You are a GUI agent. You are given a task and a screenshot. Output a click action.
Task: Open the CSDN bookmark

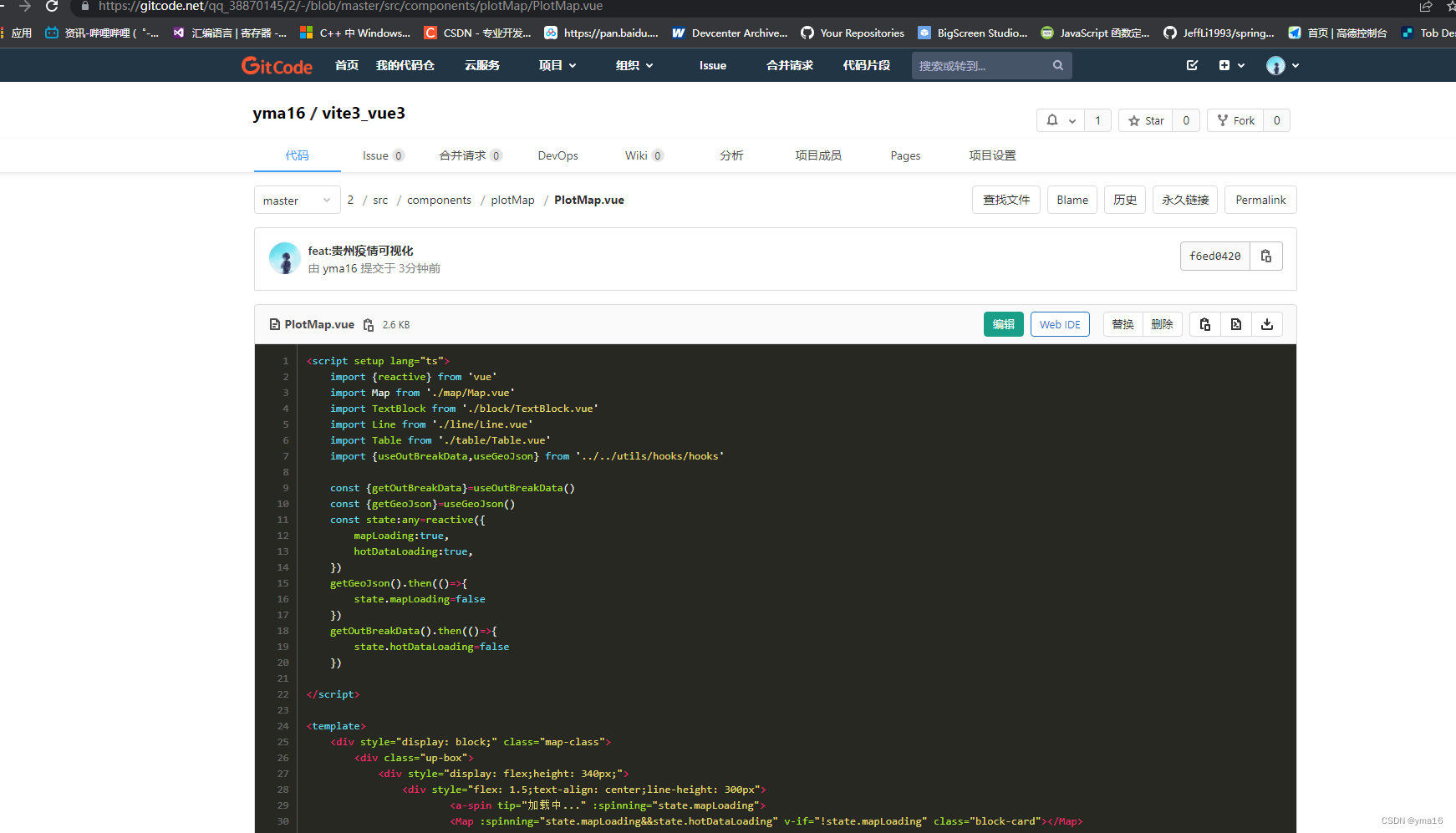pos(477,33)
